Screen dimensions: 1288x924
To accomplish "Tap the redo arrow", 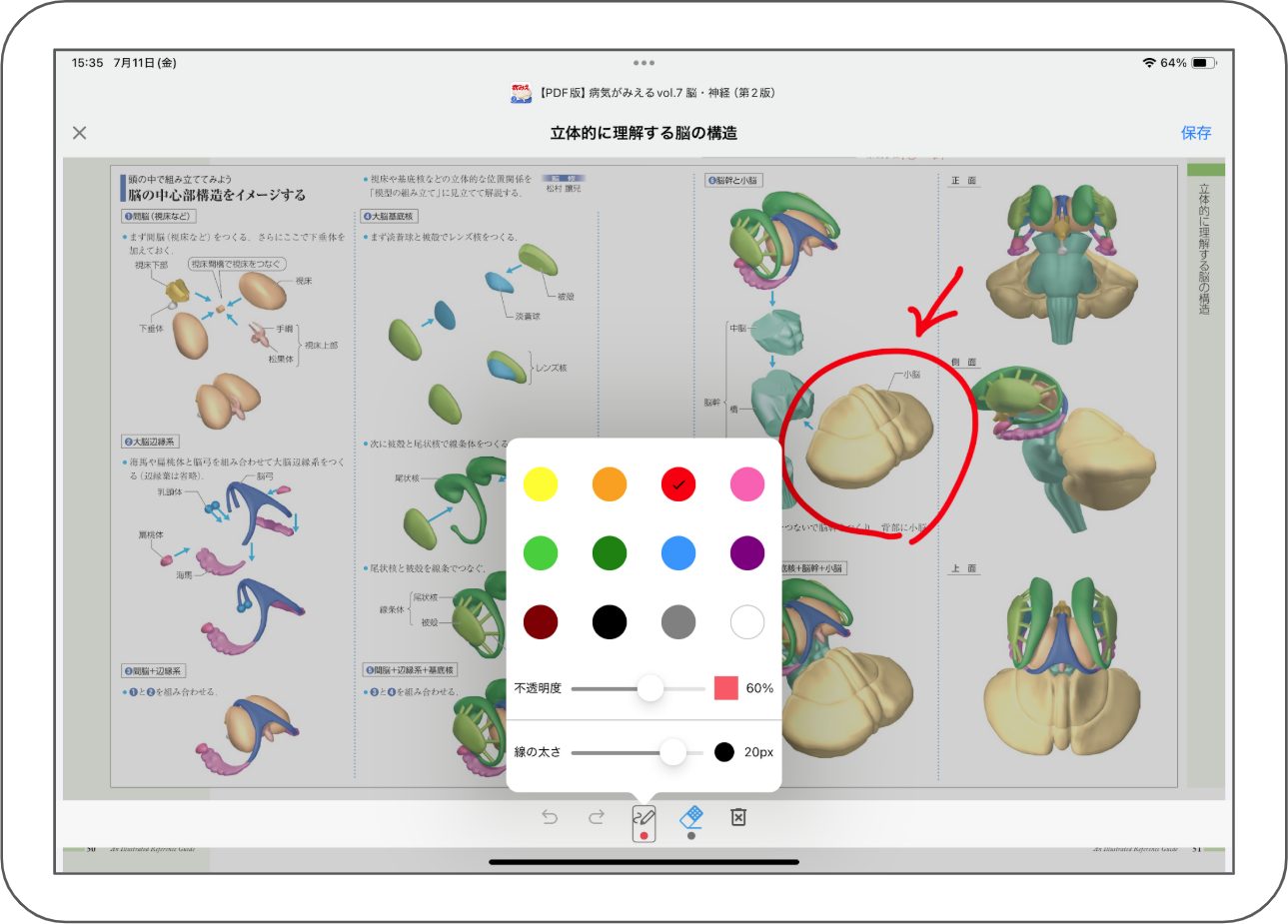I will click(597, 817).
